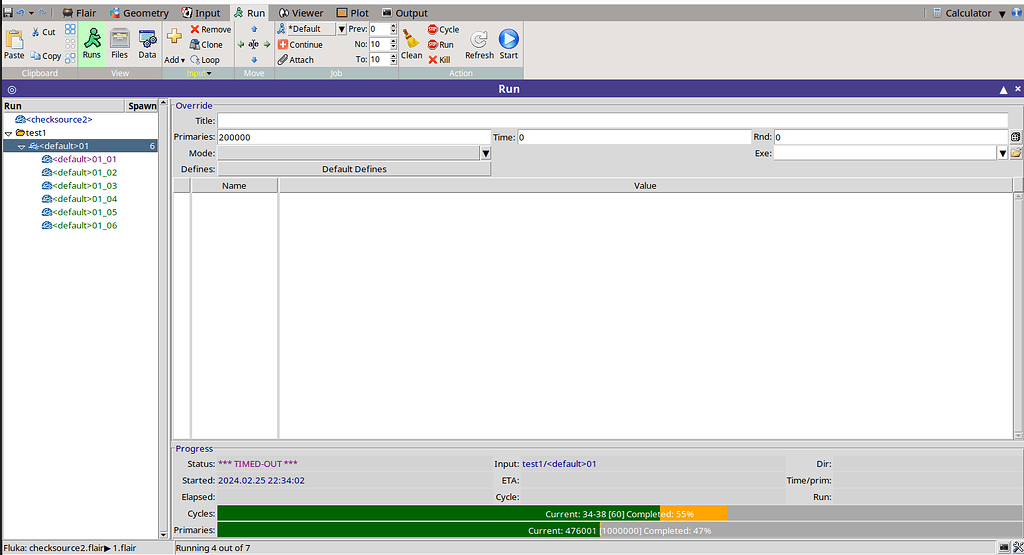The width and height of the screenshot is (1024, 555).
Task: Click the Loop button
Action: click(x=205, y=59)
